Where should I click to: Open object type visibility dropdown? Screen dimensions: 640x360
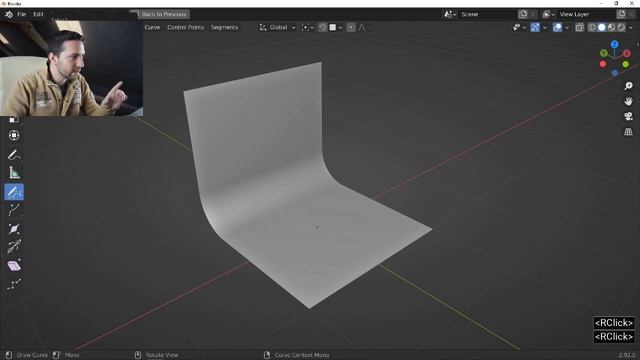[519, 27]
